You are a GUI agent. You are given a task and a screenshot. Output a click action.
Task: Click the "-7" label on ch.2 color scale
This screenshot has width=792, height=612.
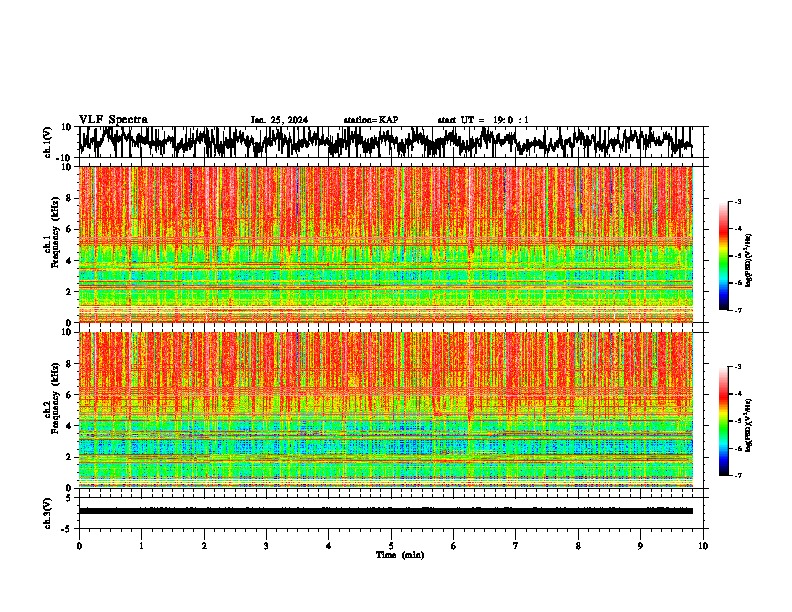pyautogui.click(x=737, y=476)
